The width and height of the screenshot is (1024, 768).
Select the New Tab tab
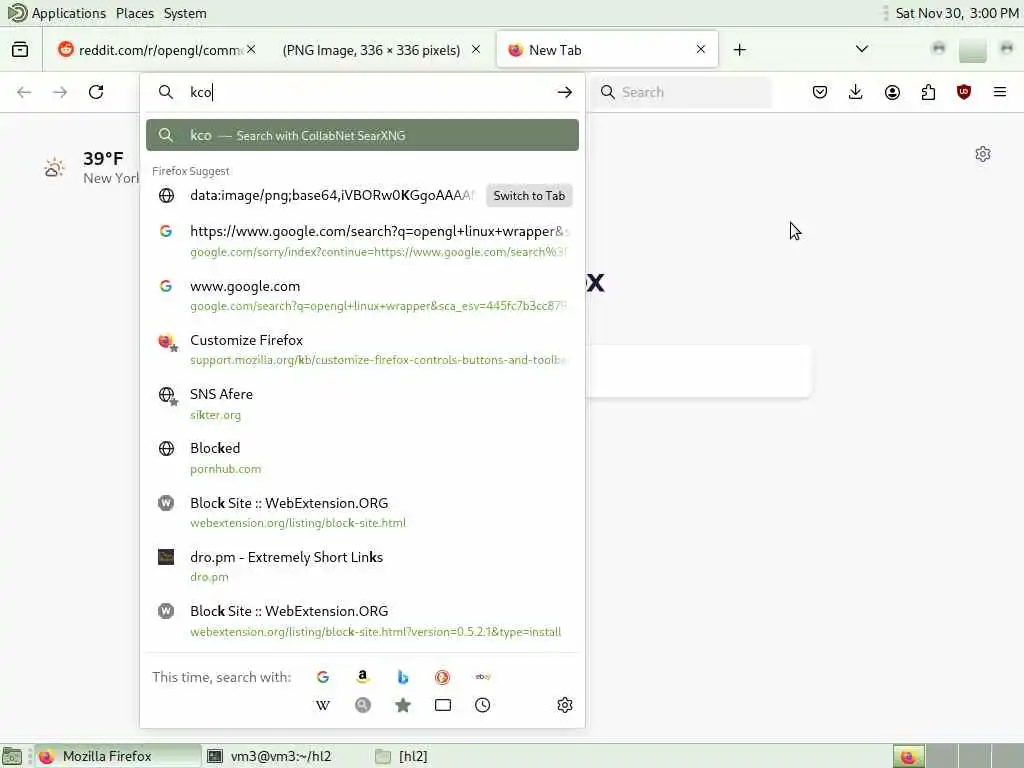click(607, 50)
